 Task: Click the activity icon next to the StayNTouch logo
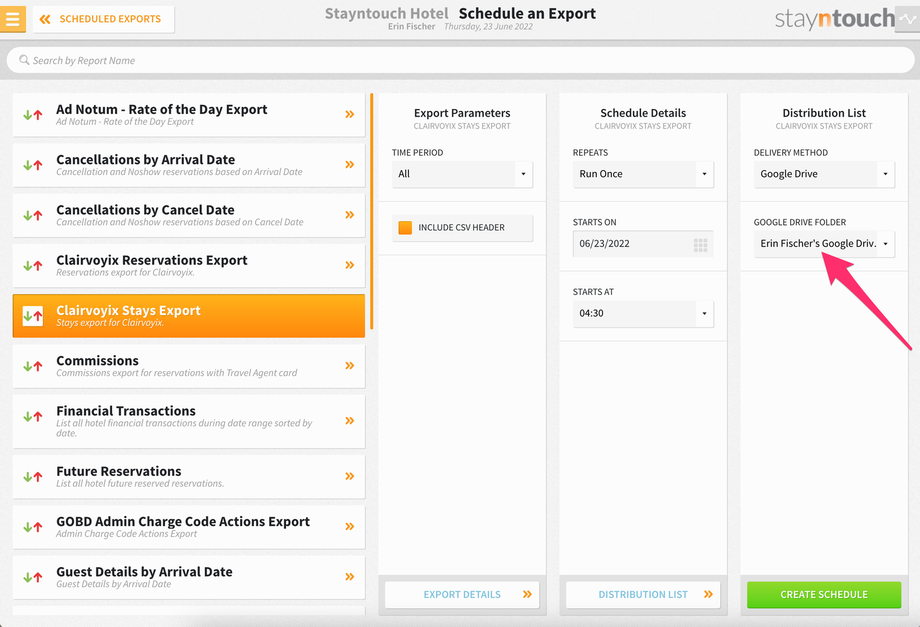[x=908, y=19]
